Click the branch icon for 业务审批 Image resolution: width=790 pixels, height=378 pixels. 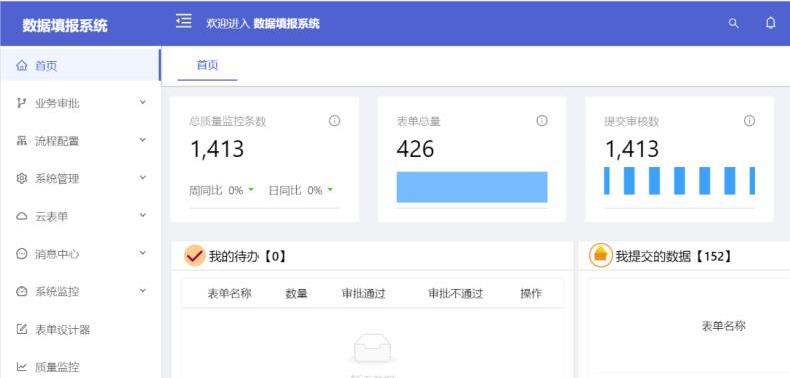[x=22, y=103]
